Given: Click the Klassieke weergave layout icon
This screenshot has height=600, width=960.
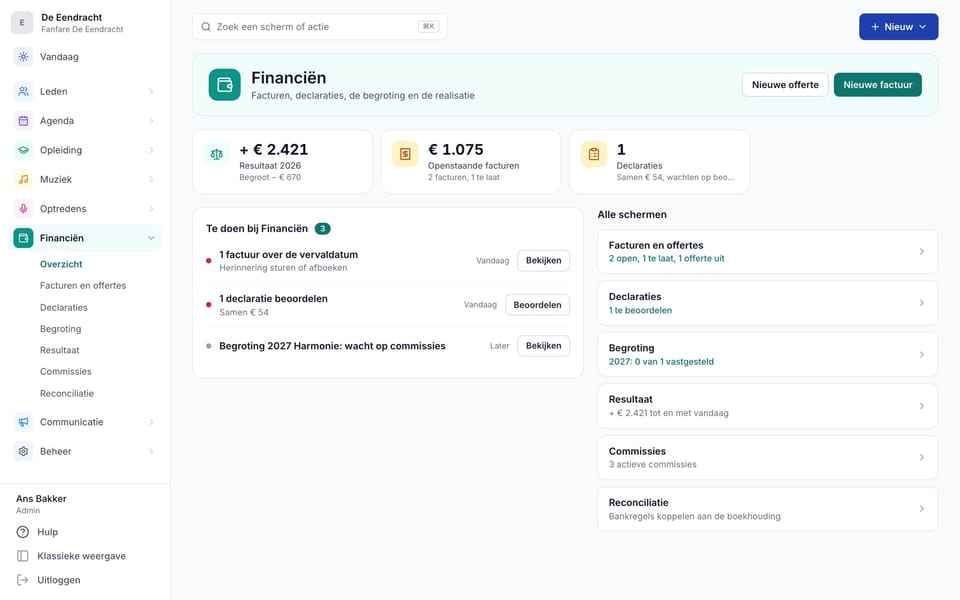Looking at the screenshot, I should click(23, 556).
